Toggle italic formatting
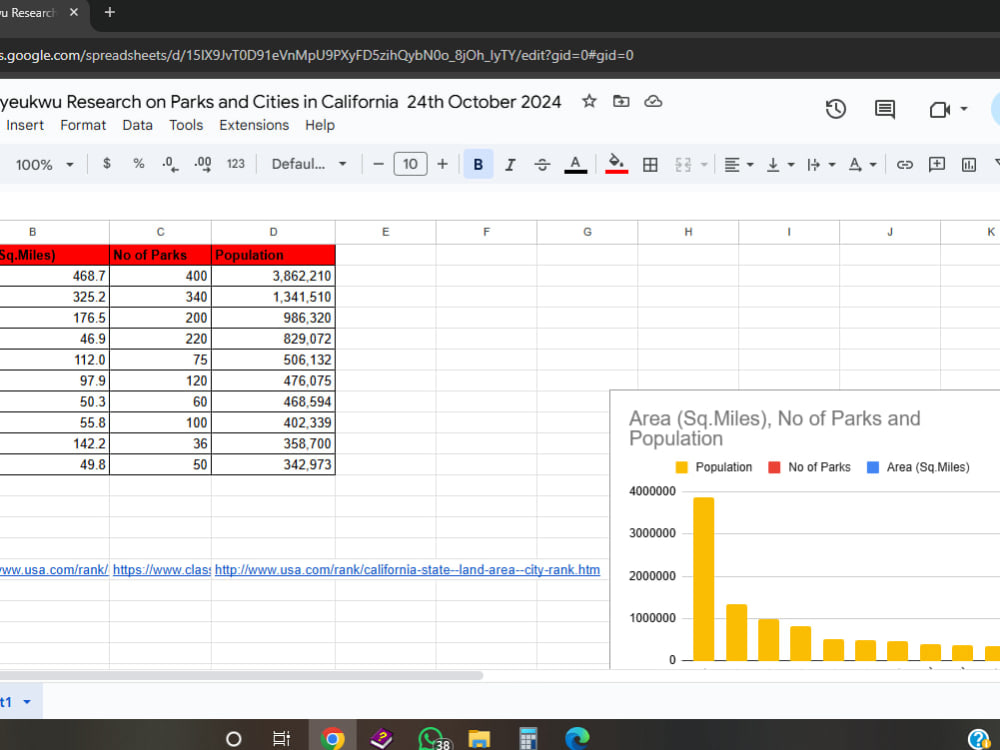 (510, 165)
